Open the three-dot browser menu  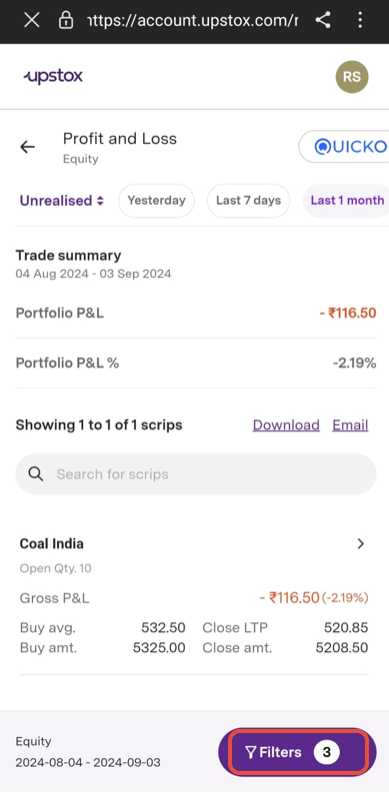click(360, 20)
